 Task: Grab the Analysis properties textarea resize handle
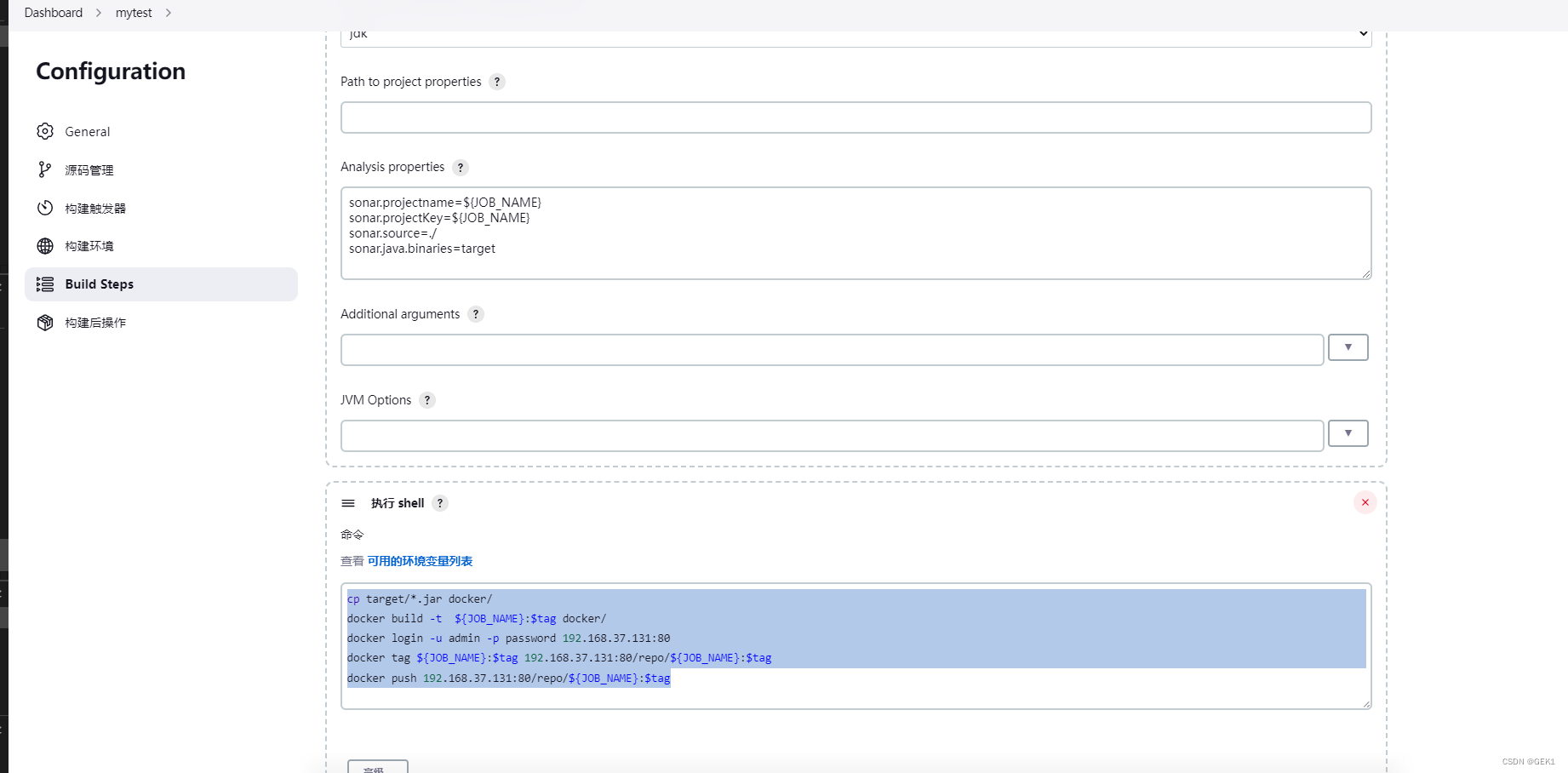(x=1365, y=273)
